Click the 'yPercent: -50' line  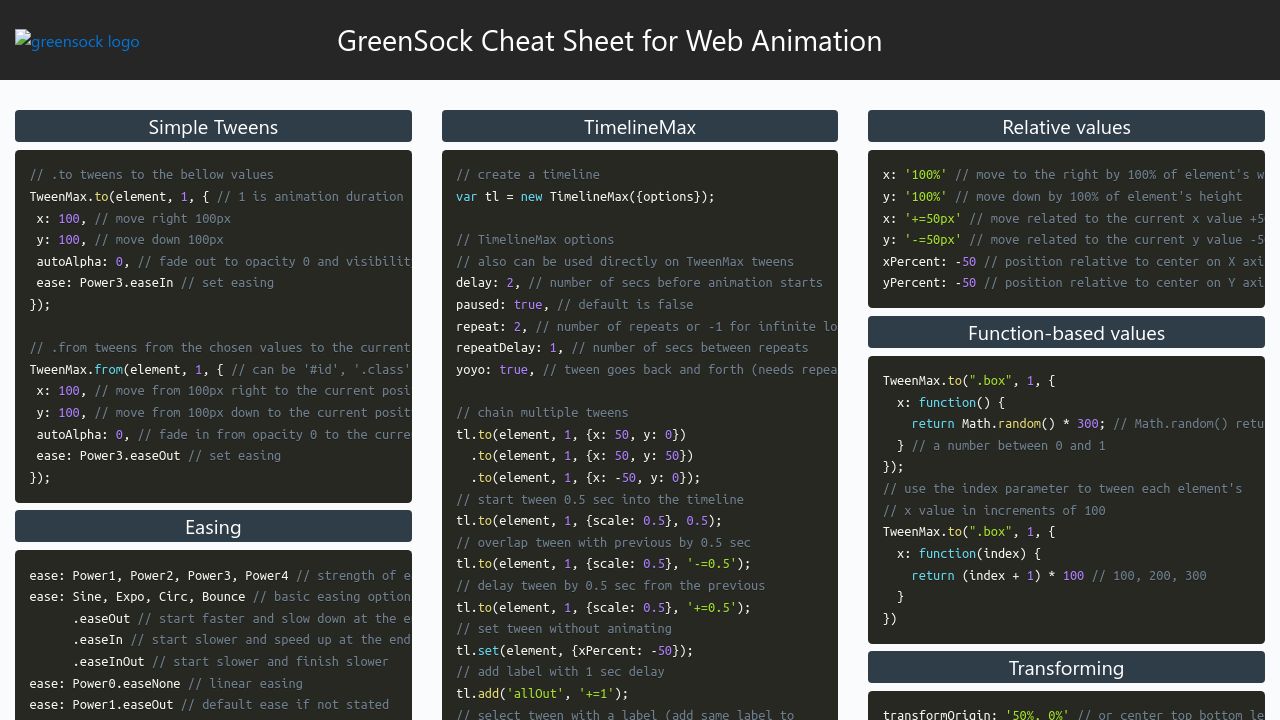pos(1073,282)
